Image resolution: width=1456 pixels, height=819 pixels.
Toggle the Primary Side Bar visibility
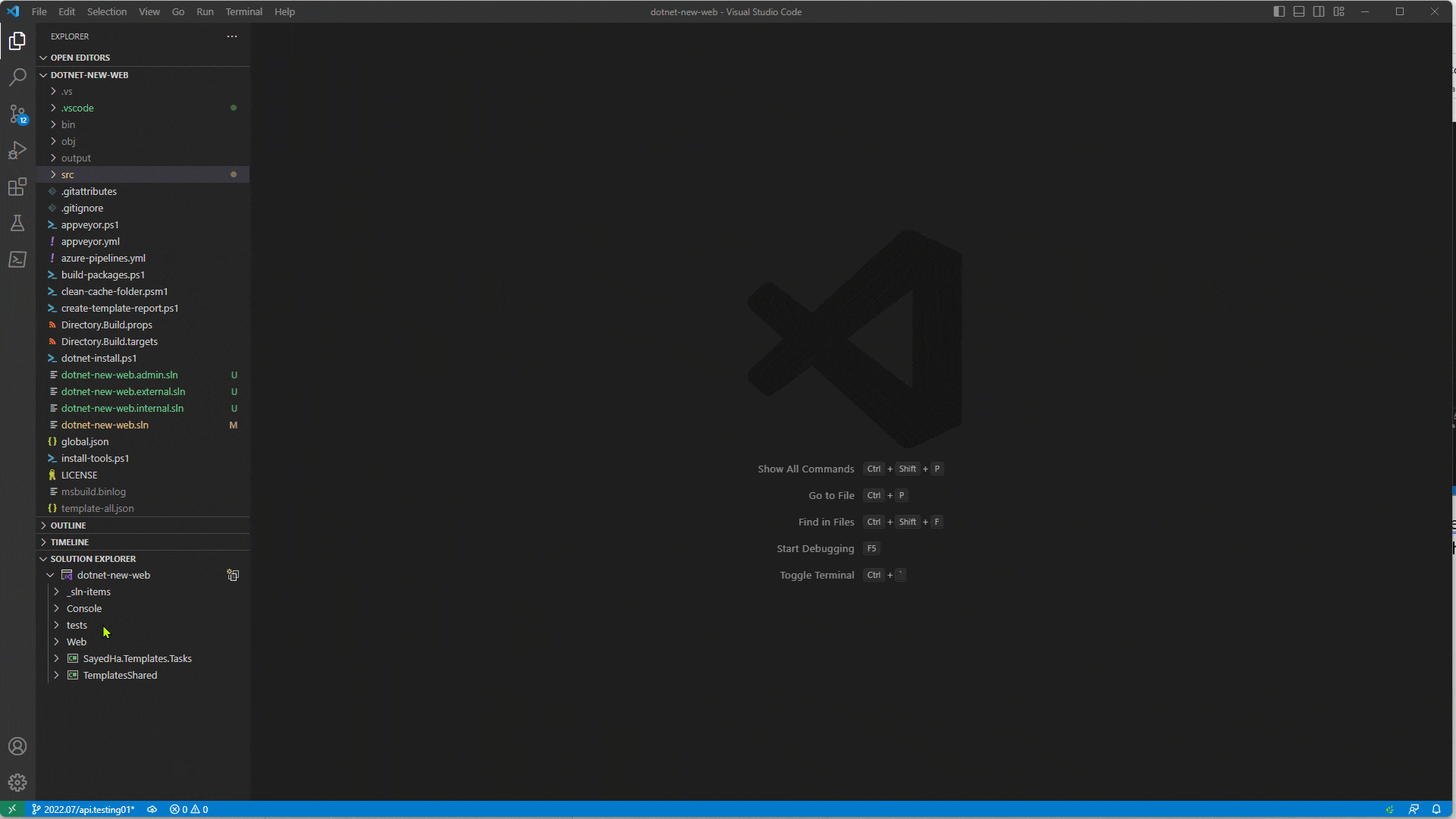1279,11
